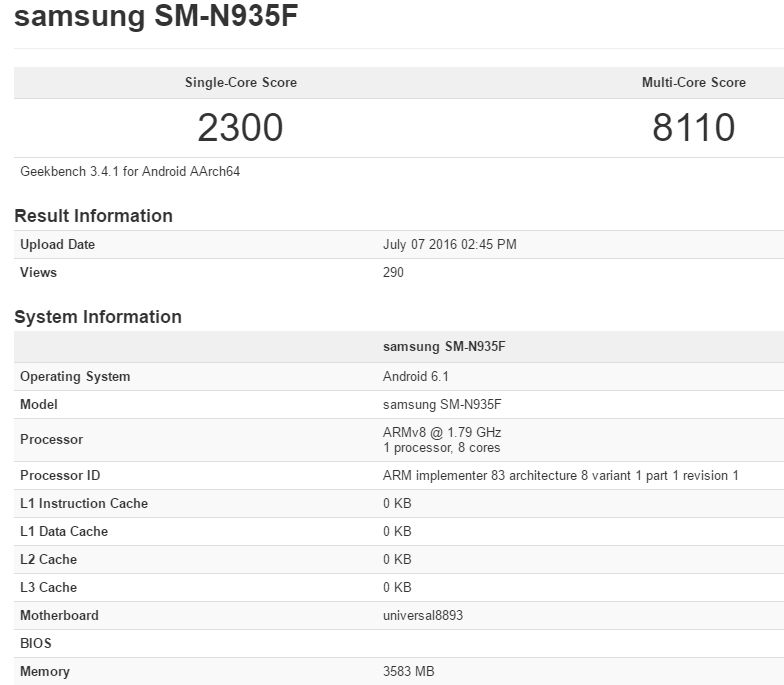Click the ARM implementer 83 architecture value
This screenshot has width=784, height=685.
pos(560,476)
